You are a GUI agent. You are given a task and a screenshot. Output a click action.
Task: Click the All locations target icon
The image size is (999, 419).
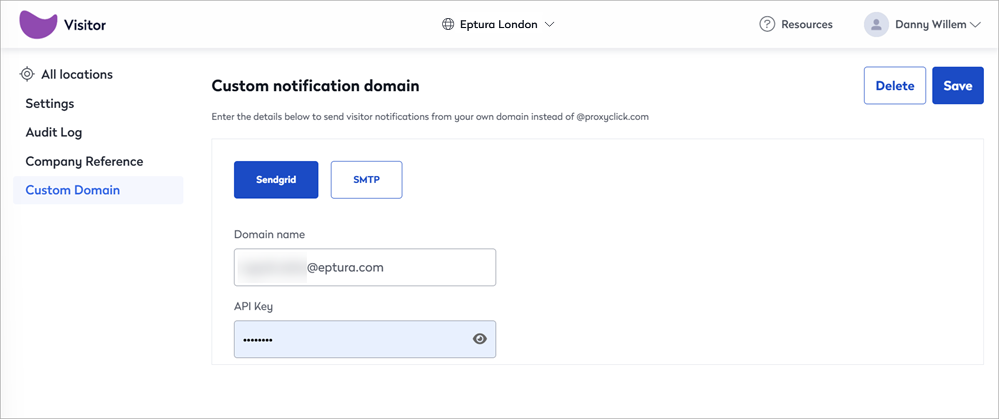pyautogui.click(x=27, y=75)
